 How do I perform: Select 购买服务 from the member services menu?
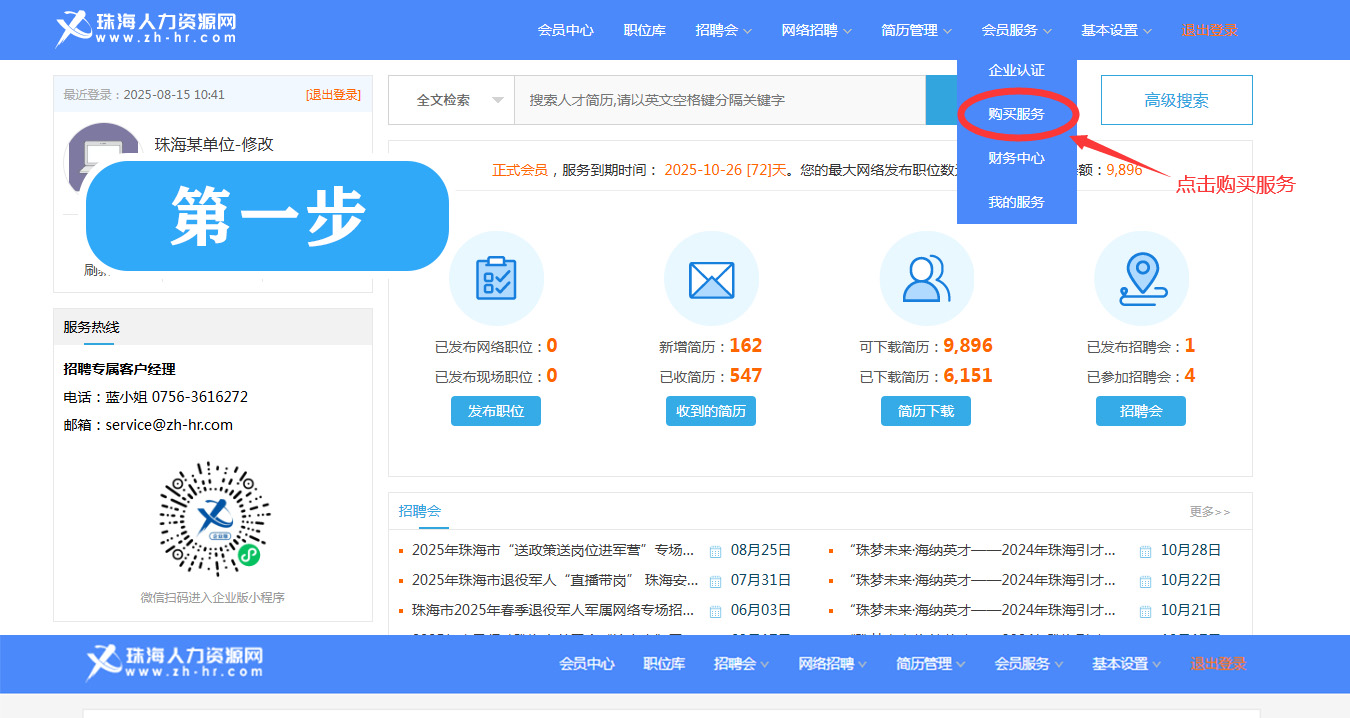click(x=1016, y=114)
